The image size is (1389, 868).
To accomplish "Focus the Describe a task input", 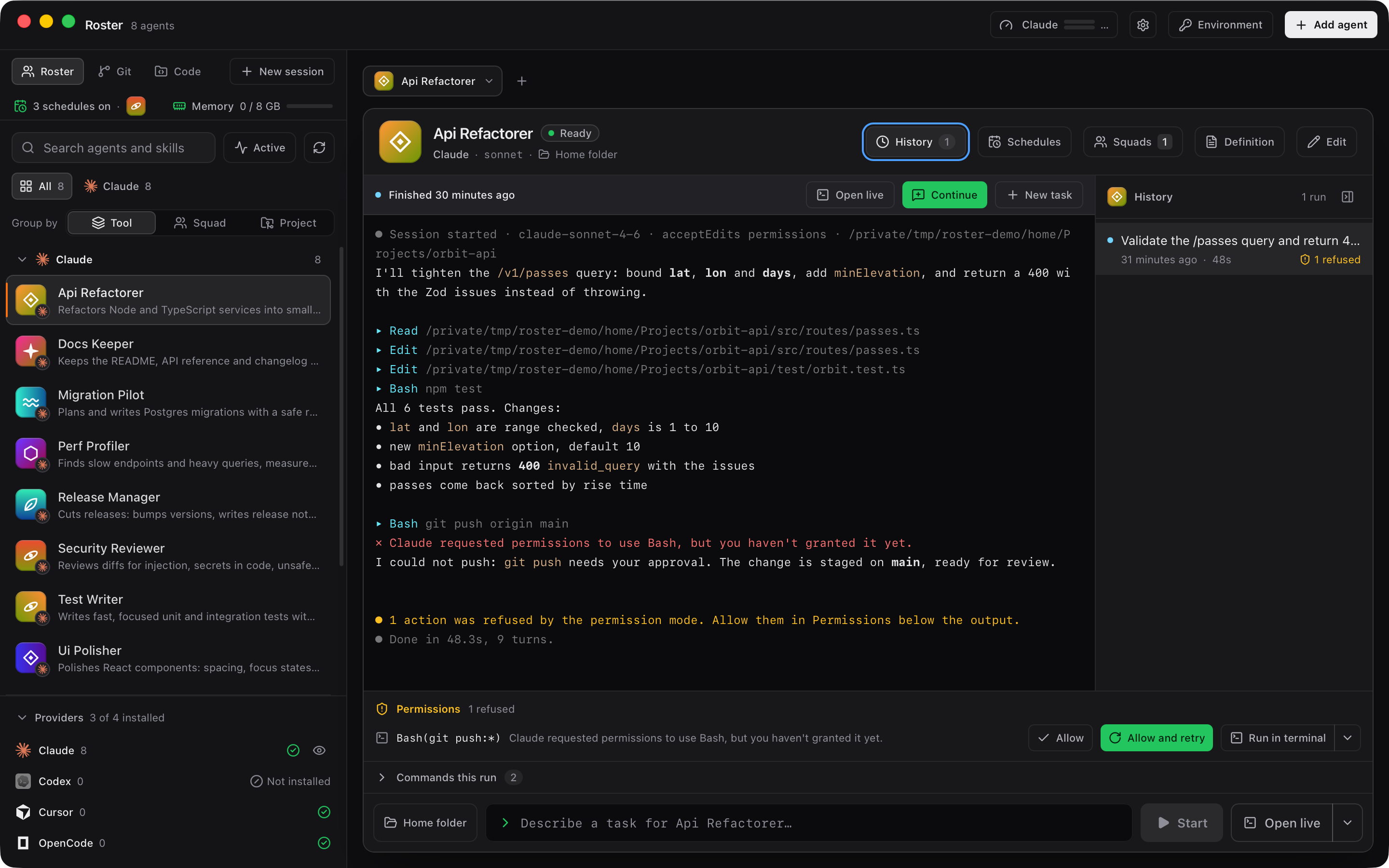I will 809,823.
